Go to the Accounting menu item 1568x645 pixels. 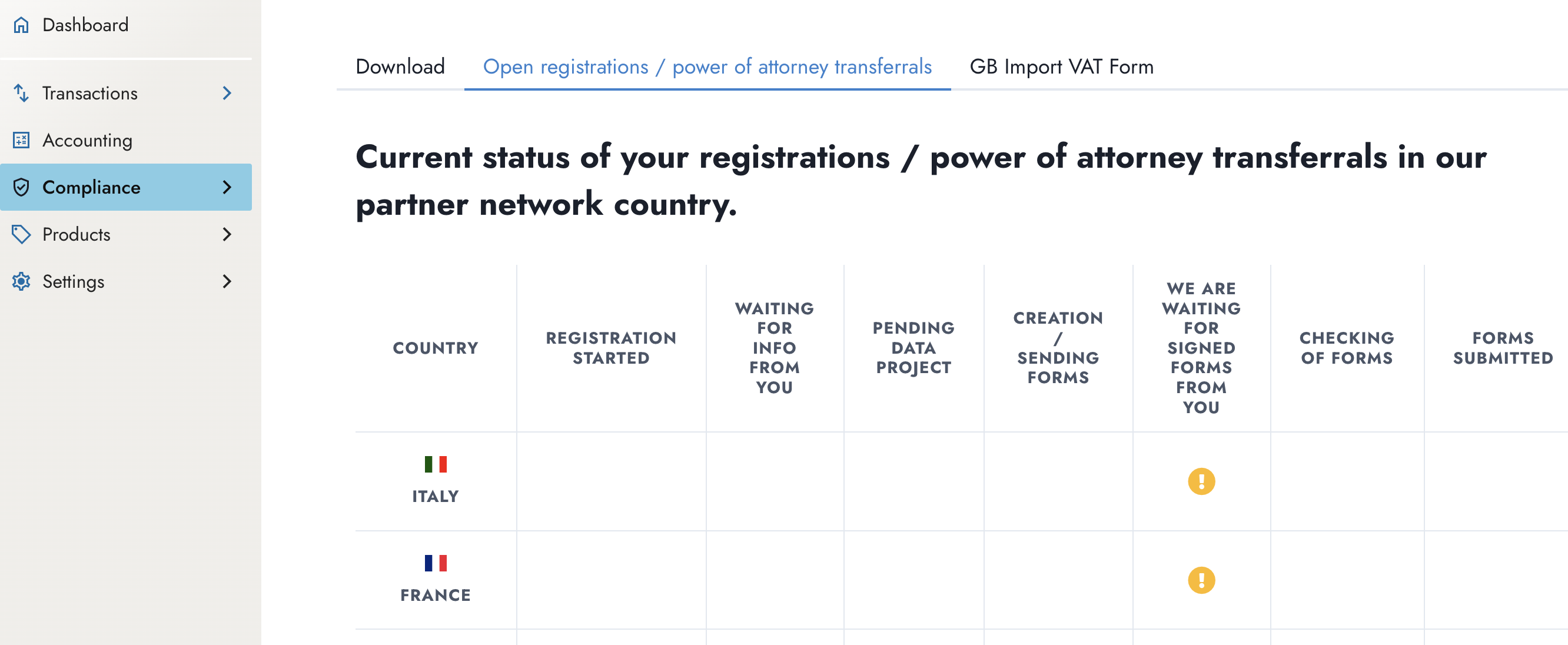point(87,140)
